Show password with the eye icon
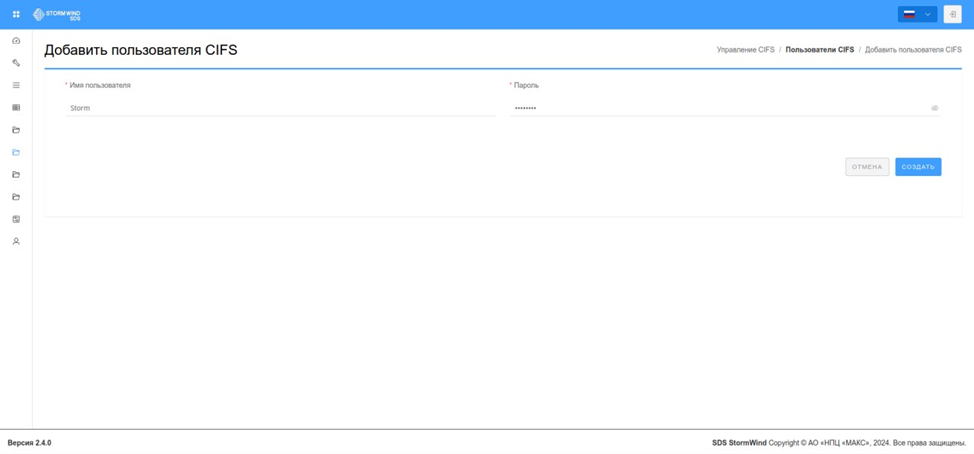The image size is (974, 454). 934,108
